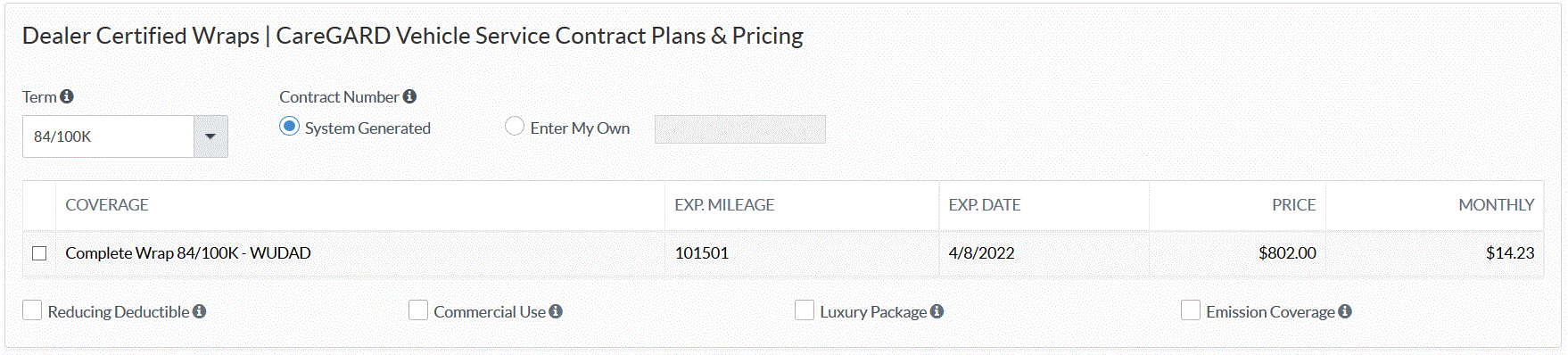Click the Luxury Package info icon
This screenshot has width=1568, height=355.
click(x=937, y=311)
